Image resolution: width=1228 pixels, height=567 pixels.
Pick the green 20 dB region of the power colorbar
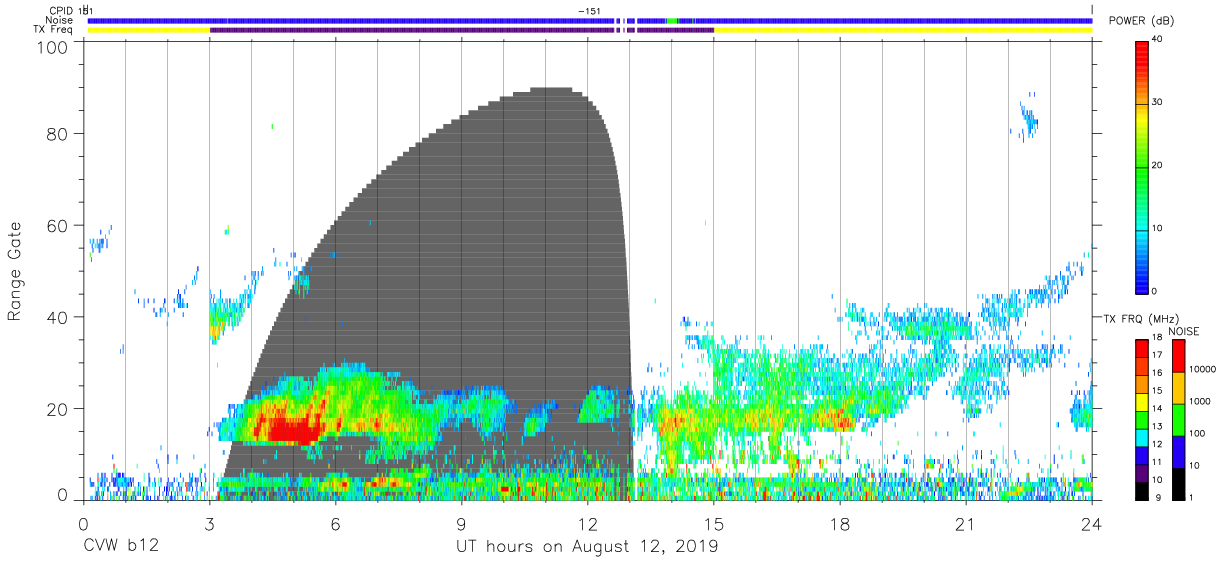pyautogui.click(x=1141, y=166)
